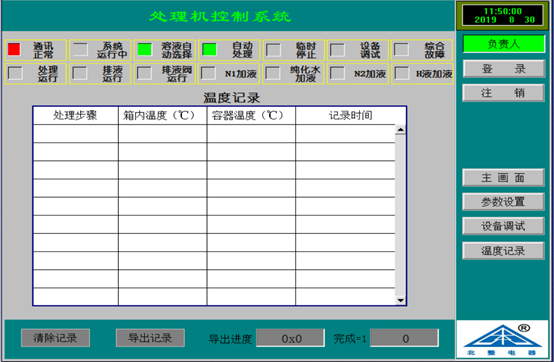Image resolution: width=554 pixels, height=362 pixels.
Task: Click the 温度记录 heading above the table
Action: tap(231, 98)
